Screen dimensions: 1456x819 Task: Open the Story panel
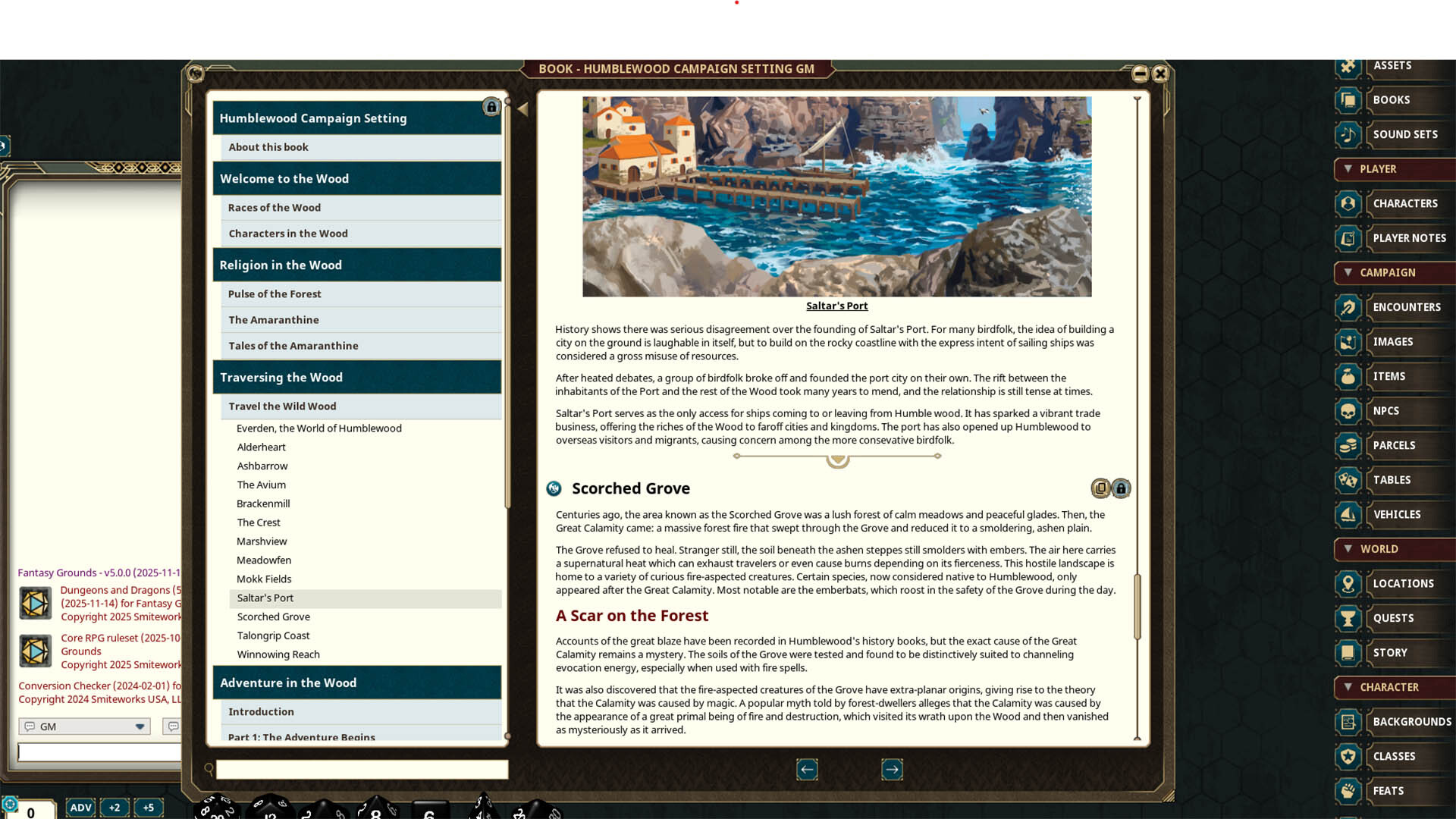click(1391, 652)
